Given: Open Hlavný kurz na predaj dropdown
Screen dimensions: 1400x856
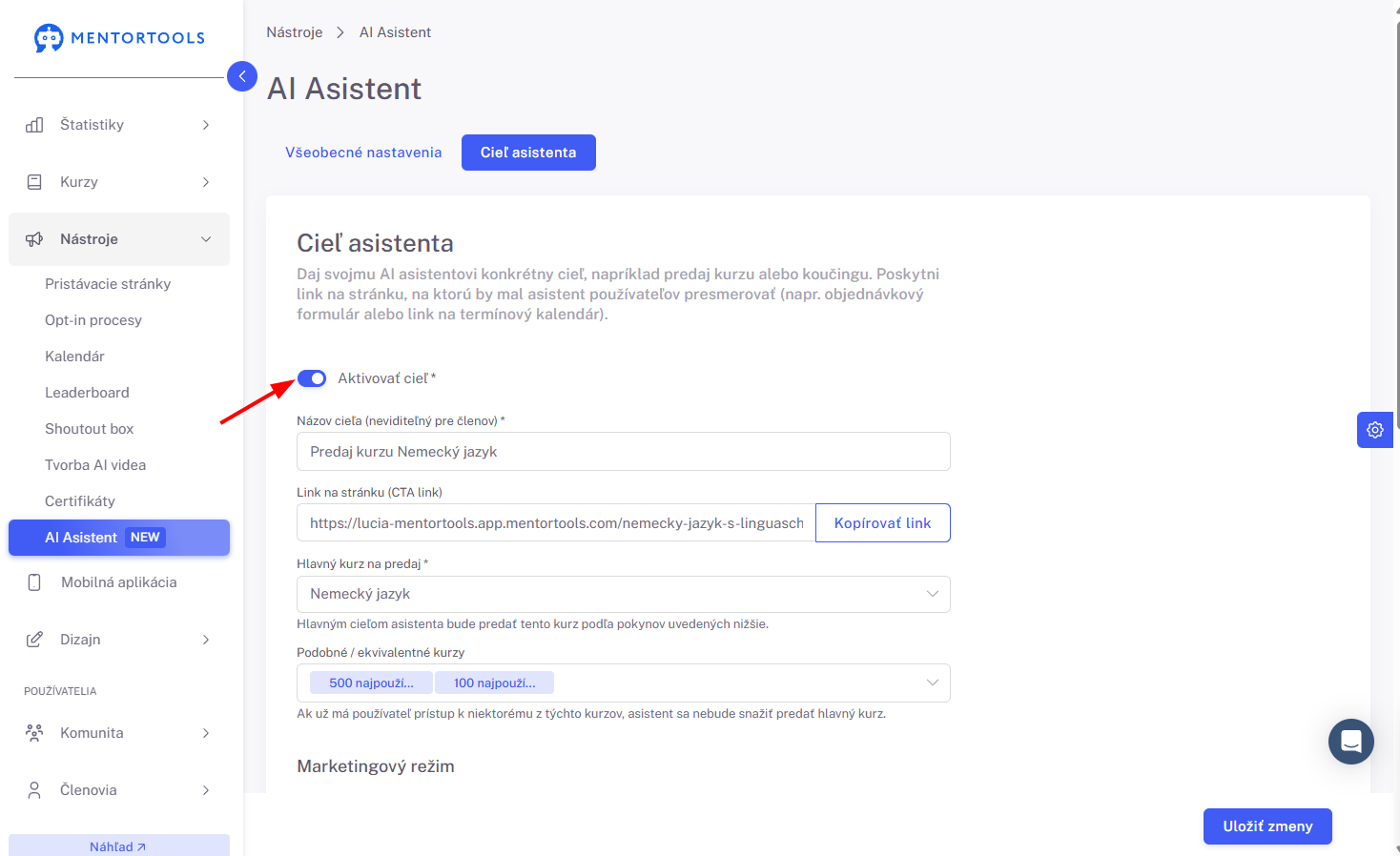Looking at the screenshot, I should (624, 594).
